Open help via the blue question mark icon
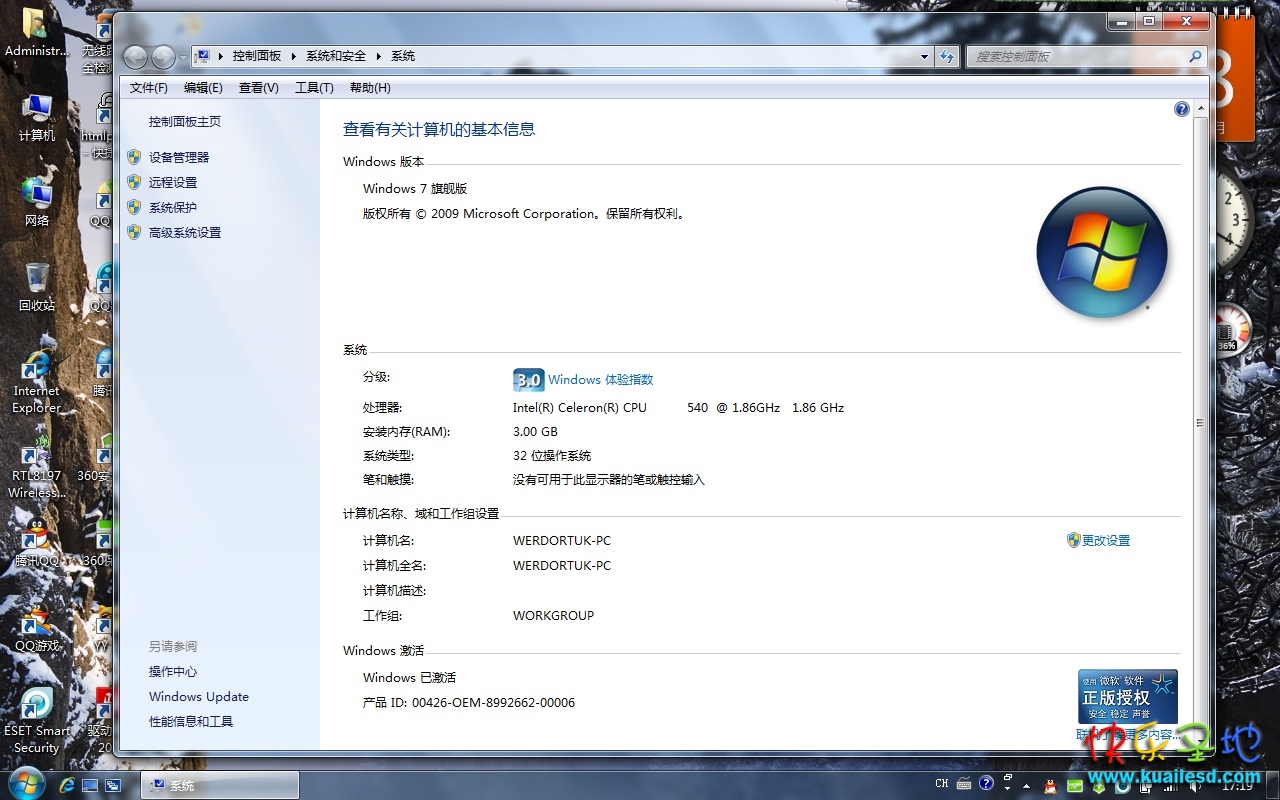The image size is (1280, 800). click(x=1182, y=109)
